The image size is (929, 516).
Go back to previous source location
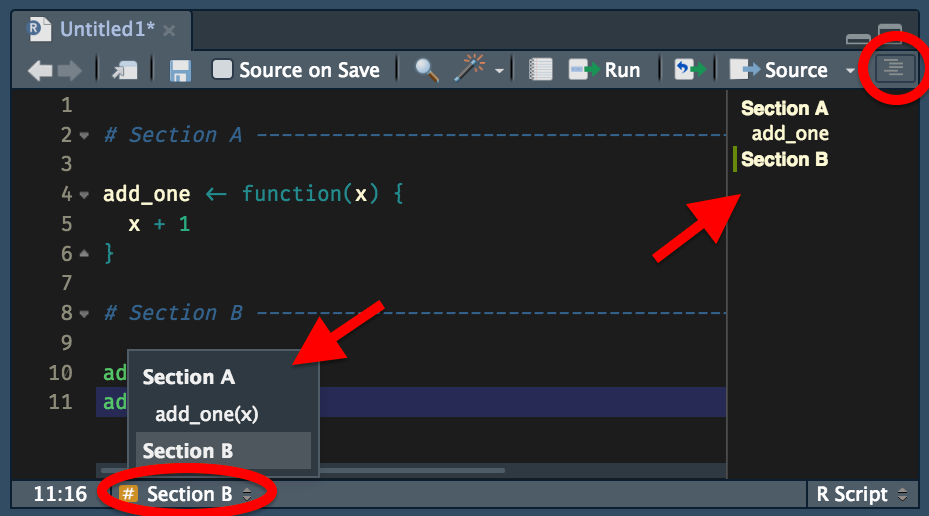[x=40, y=70]
